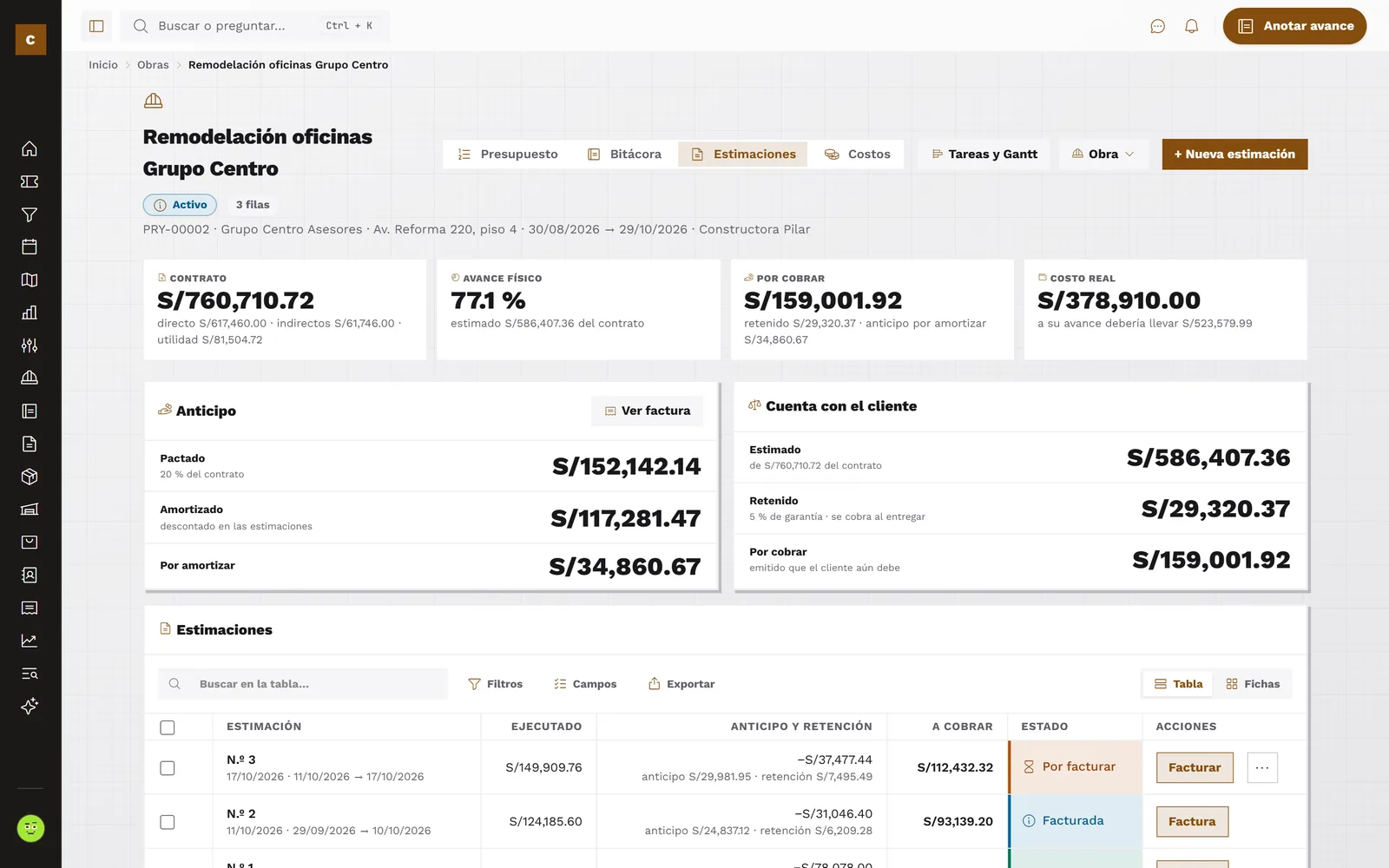Click Facturar for estimación N.º 3

[x=1195, y=767]
